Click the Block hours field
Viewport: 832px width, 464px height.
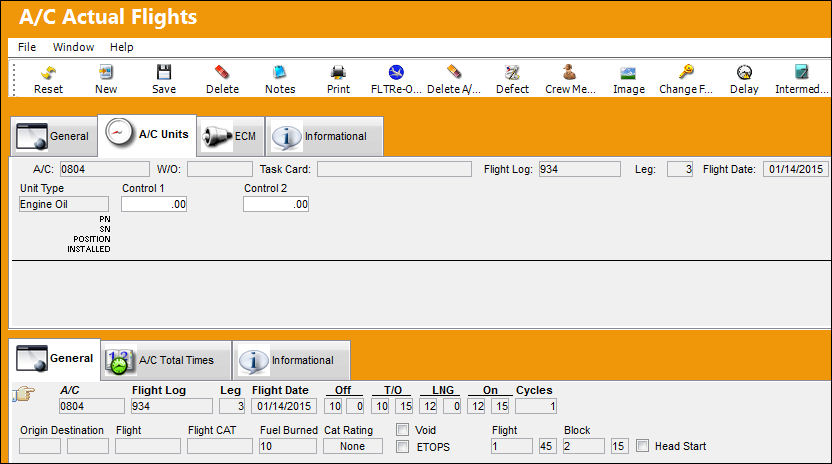coord(584,446)
